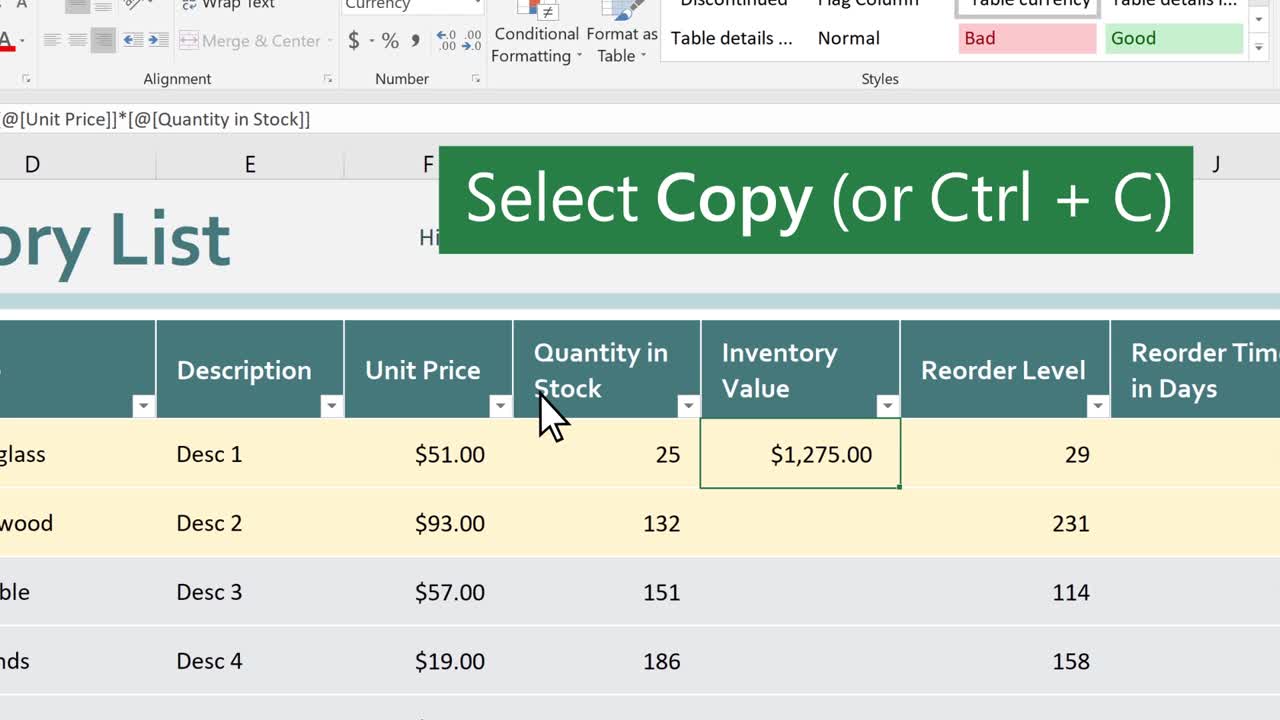Click the red Font Color A icon
The width and height of the screenshot is (1280, 720).
click(6, 41)
